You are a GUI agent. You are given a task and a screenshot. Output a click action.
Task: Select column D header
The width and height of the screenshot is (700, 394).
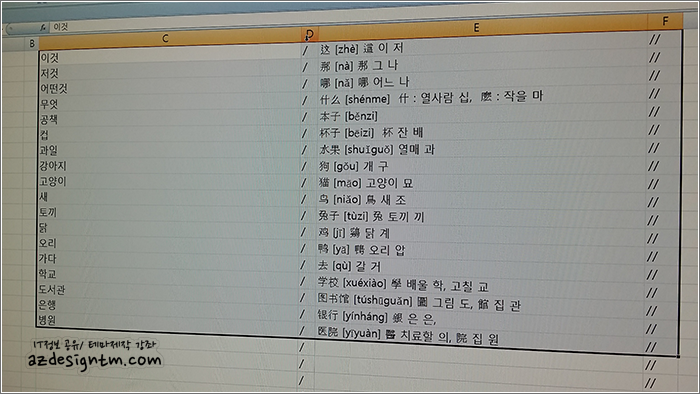point(310,34)
